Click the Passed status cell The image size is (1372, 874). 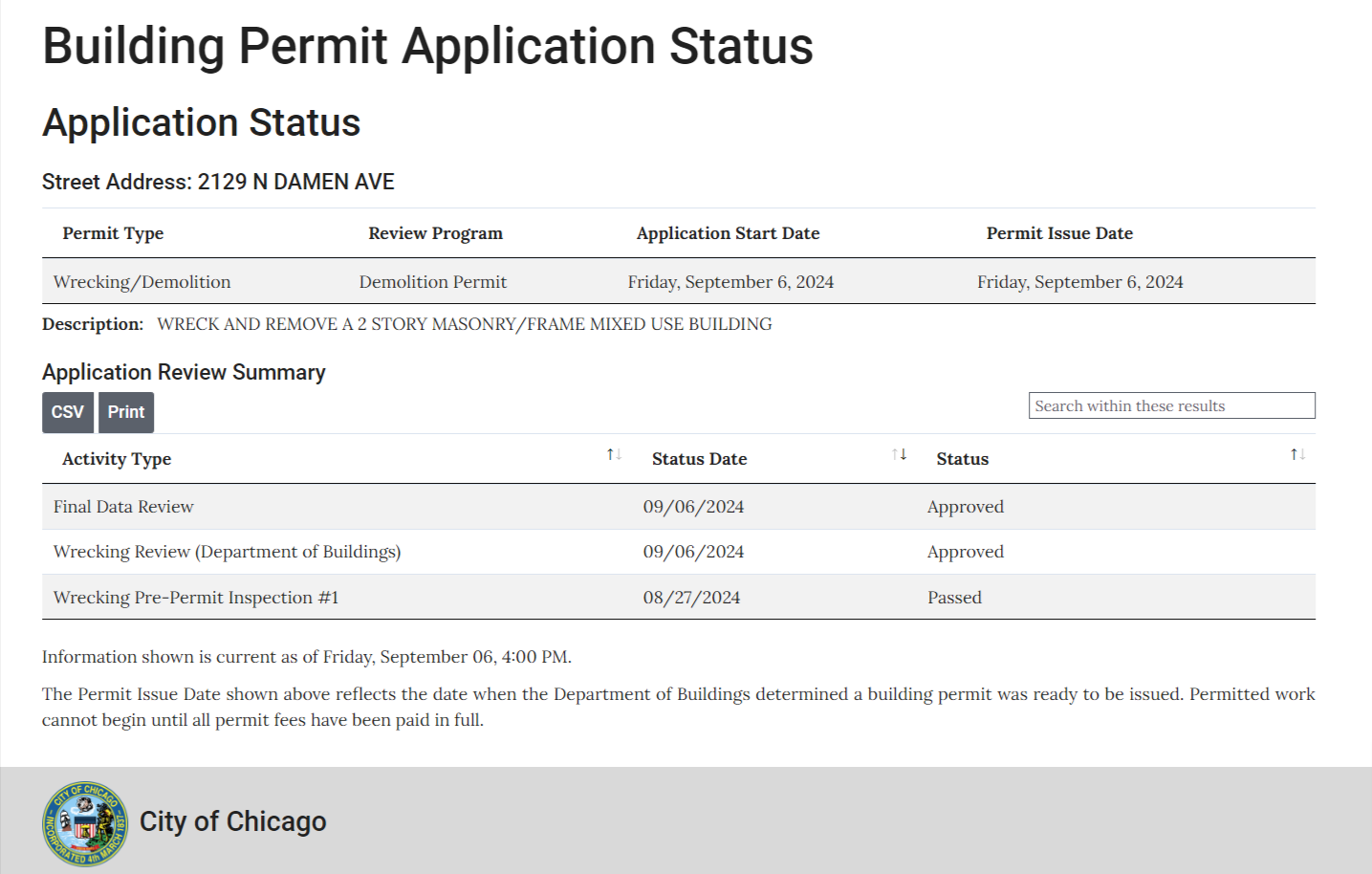tap(954, 598)
